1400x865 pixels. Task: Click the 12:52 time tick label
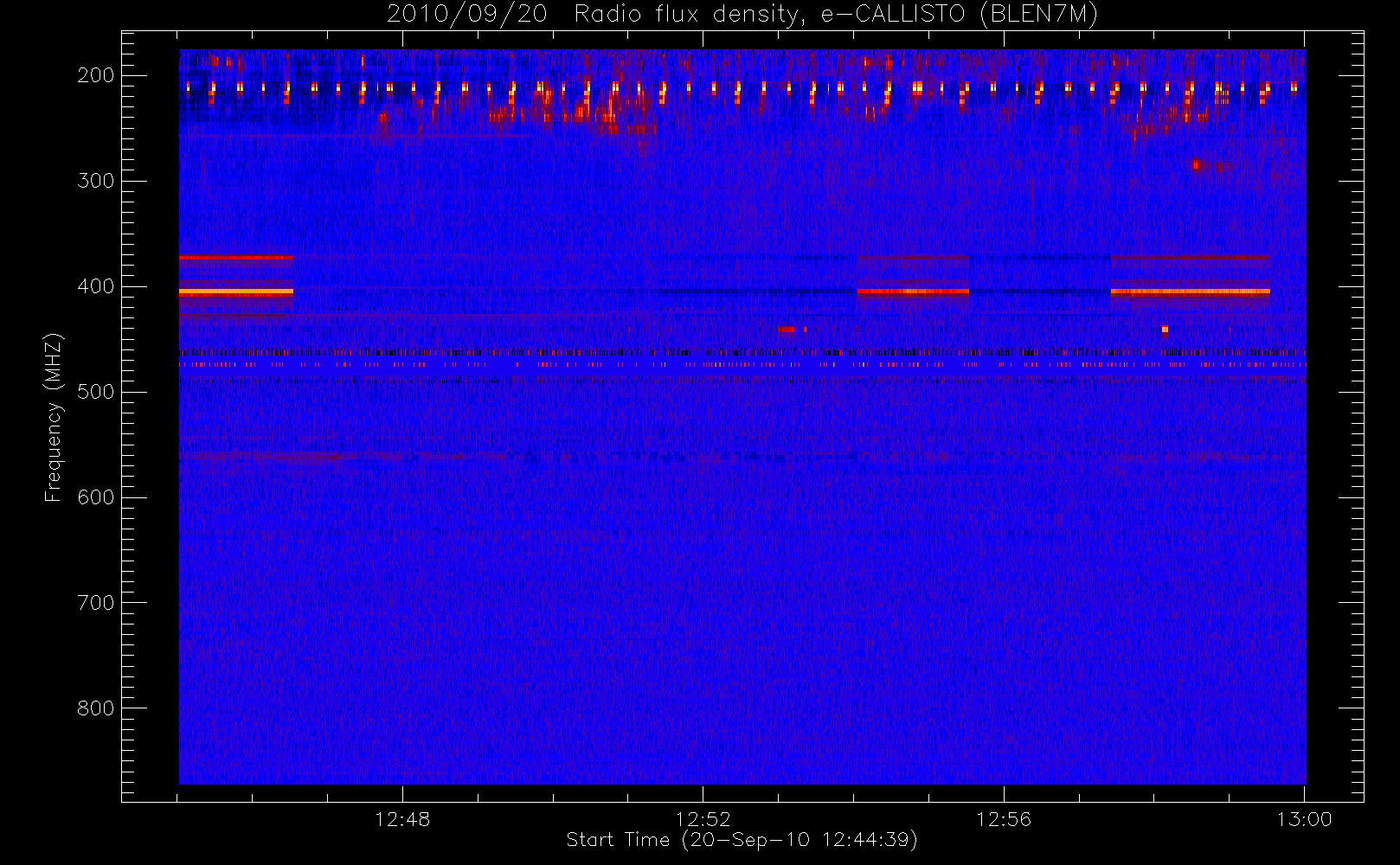click(703, 819)
